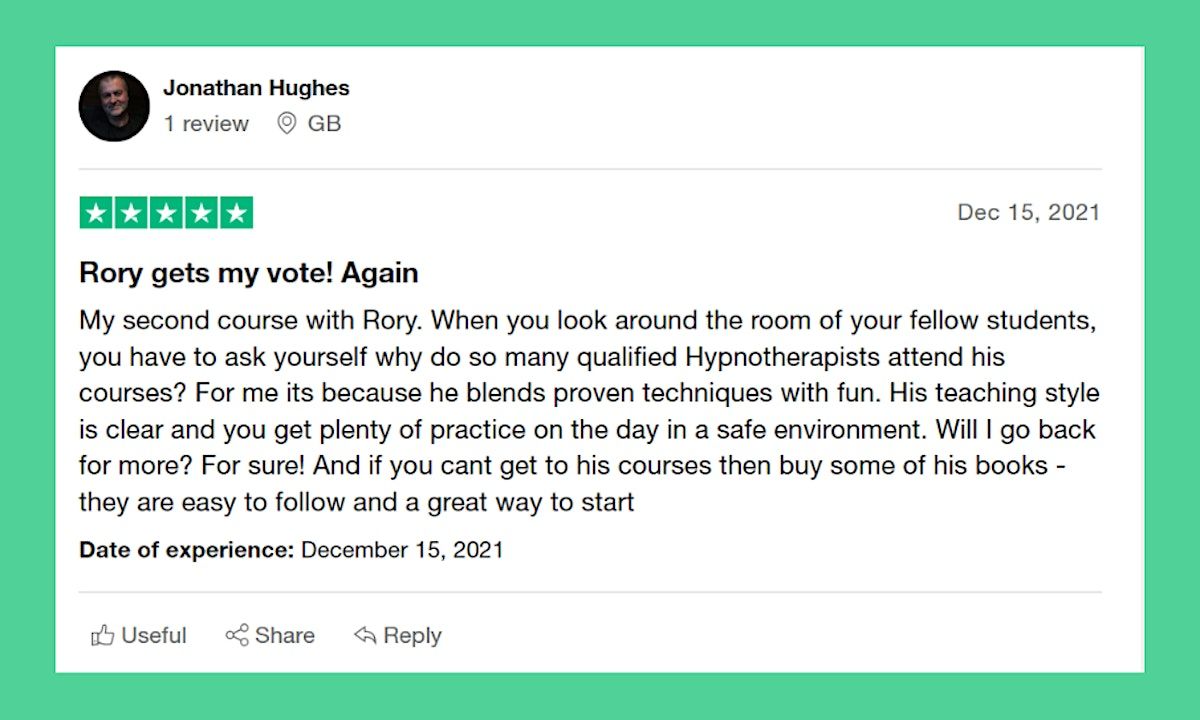Image resolution: width=1200 pixels, height=720 pixels.
Task: Click the first green rating star
Action: pyautogui.click(x=96, y=213)
